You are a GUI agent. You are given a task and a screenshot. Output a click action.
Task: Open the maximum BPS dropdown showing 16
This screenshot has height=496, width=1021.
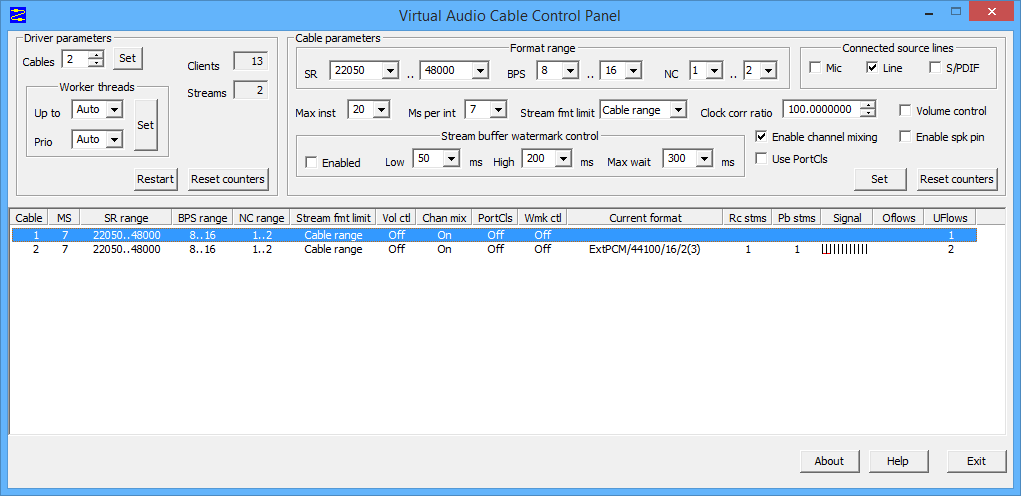634,71
